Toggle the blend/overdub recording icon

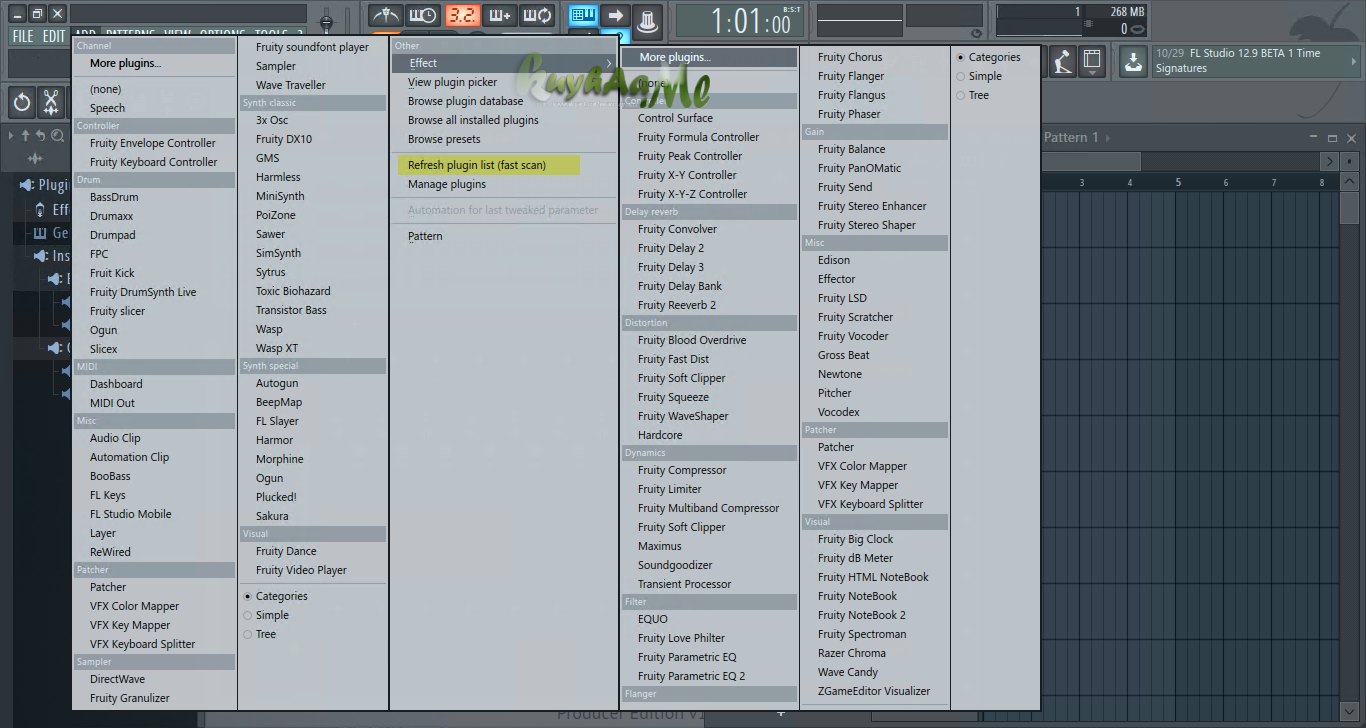point(499,15)
